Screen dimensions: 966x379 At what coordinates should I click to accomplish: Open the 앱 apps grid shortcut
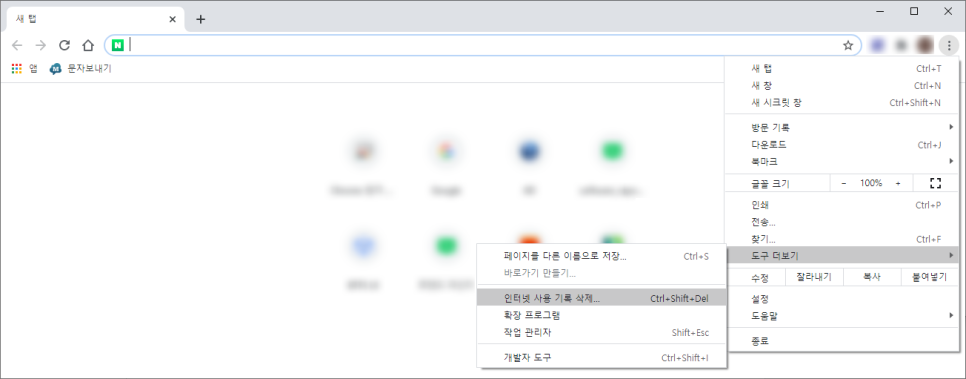tap(25, 69)
